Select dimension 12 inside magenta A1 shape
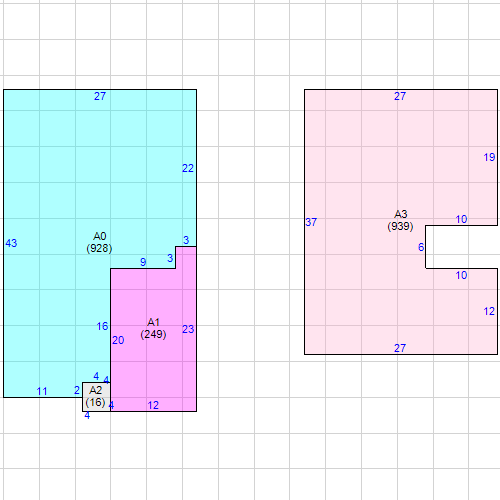This screenshot has height=500, width=500. pyautogui.click(x=153, y=405)
